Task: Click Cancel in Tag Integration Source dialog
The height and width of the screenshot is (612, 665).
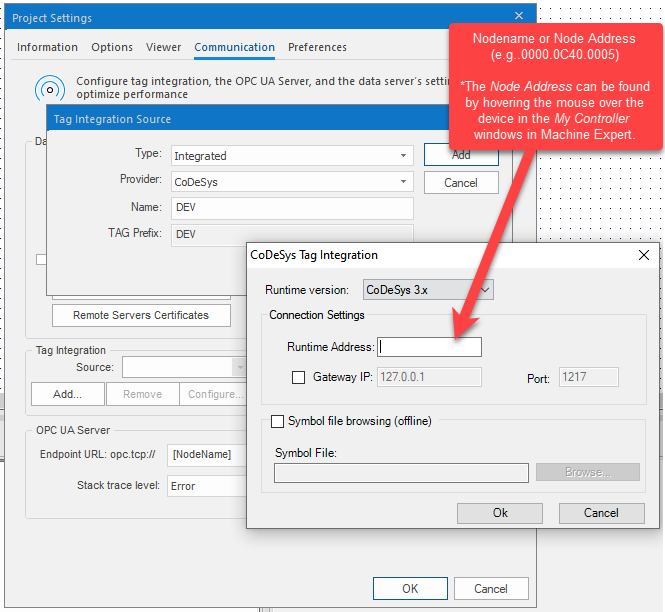Action: pyautogui.click(x=461, y=183)
